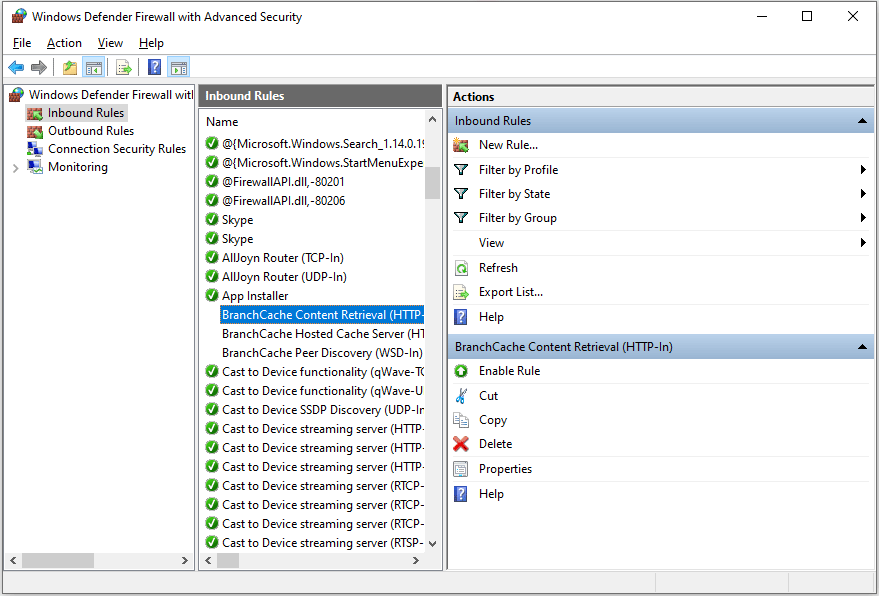
Task: Toggle the Show/Hide Console Tree button
Action: [x=93, y=68]
